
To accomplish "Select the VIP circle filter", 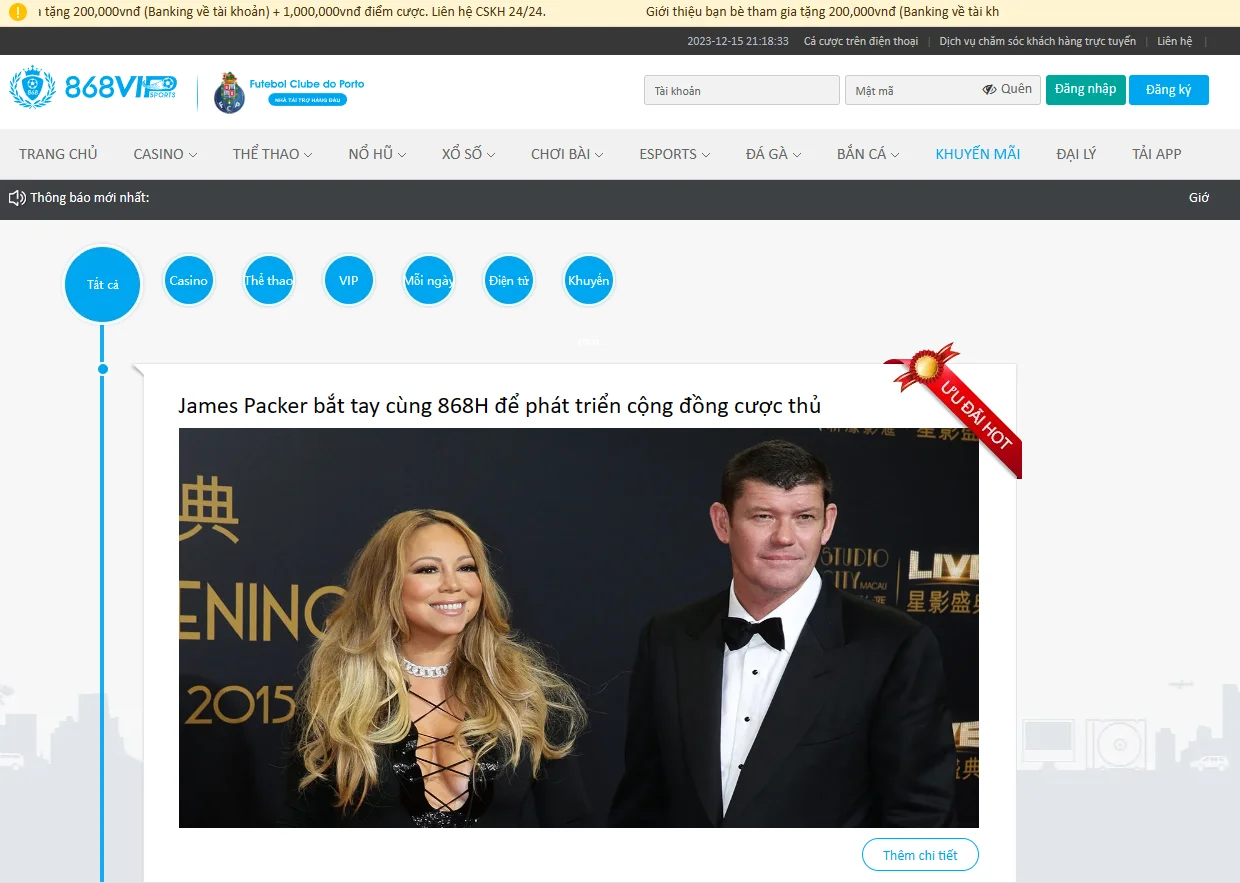I will pos(348,281).
